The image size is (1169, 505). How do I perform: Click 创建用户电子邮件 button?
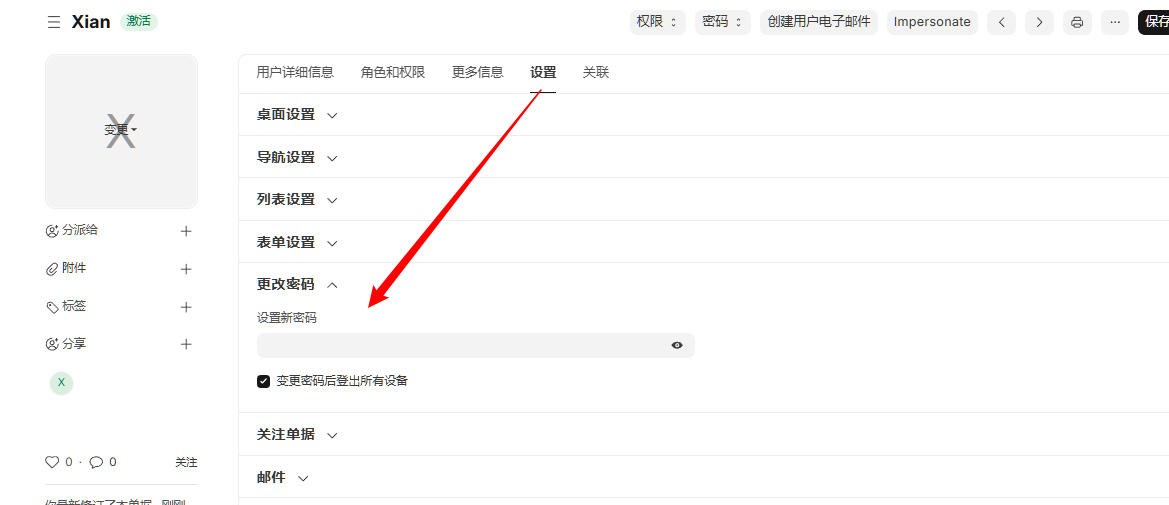[818, 22]
